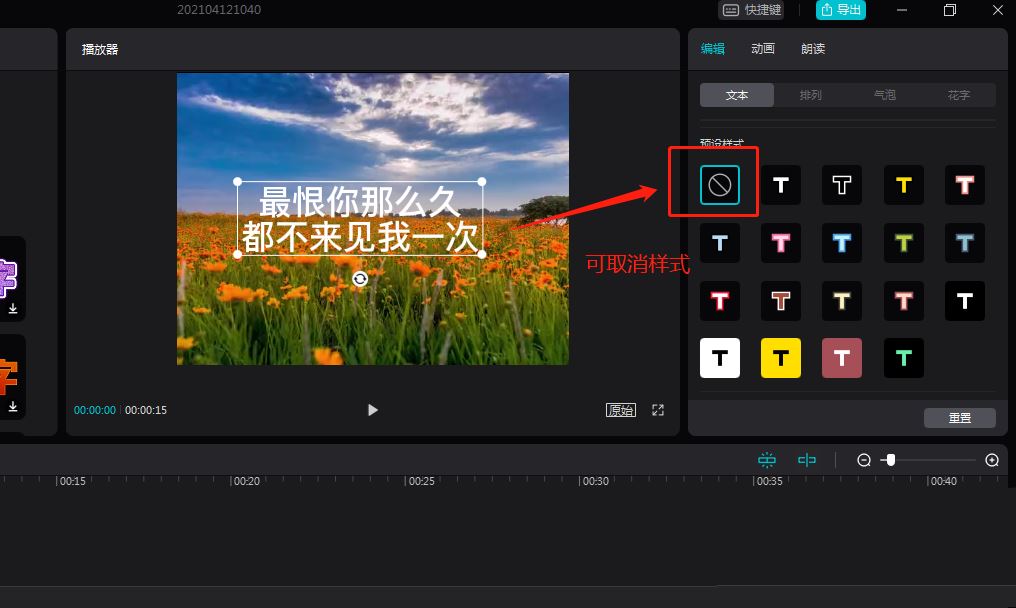Click the rotate handle below subtitle box

(360, 279)
